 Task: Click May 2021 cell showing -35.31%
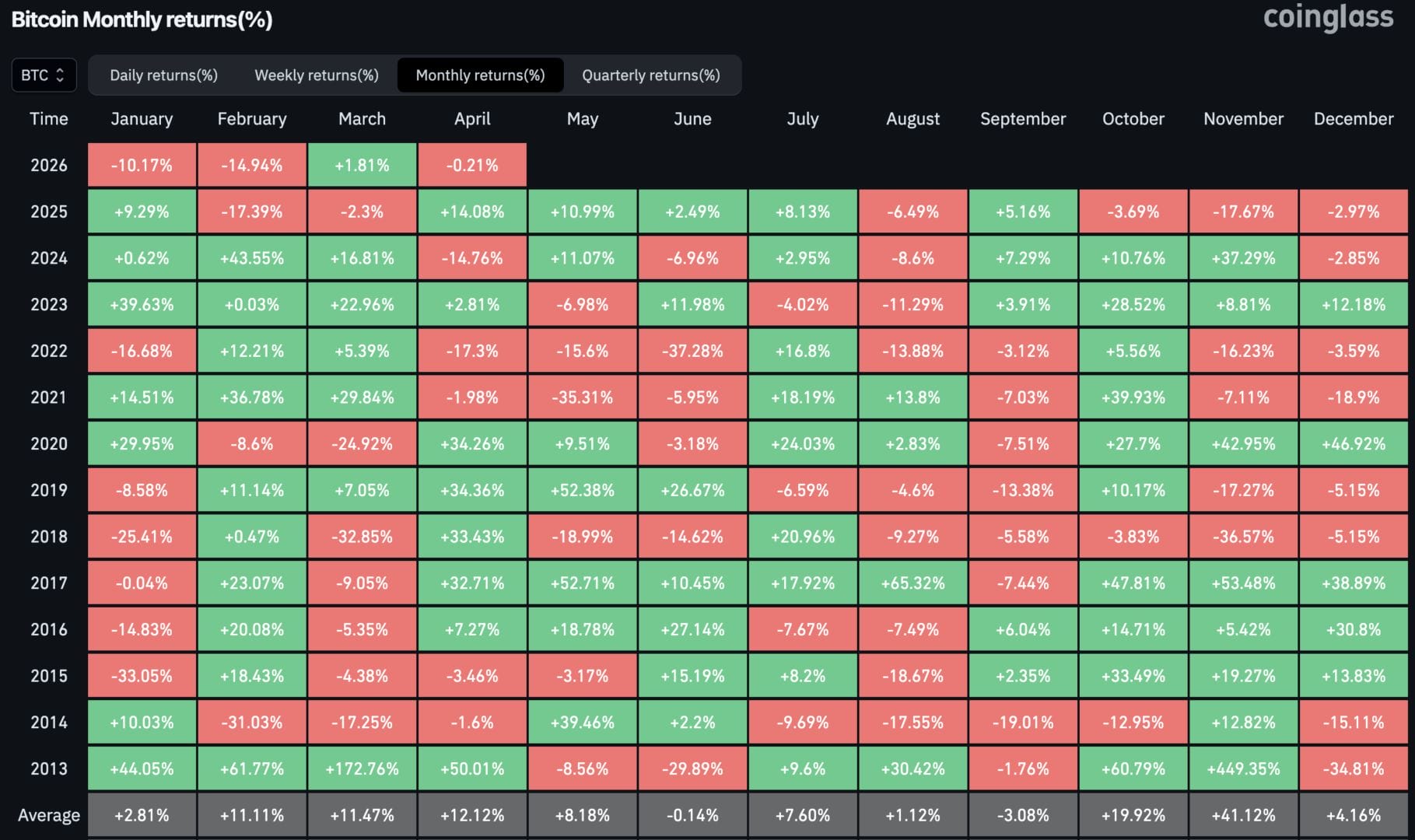click(x=582, y=397)
